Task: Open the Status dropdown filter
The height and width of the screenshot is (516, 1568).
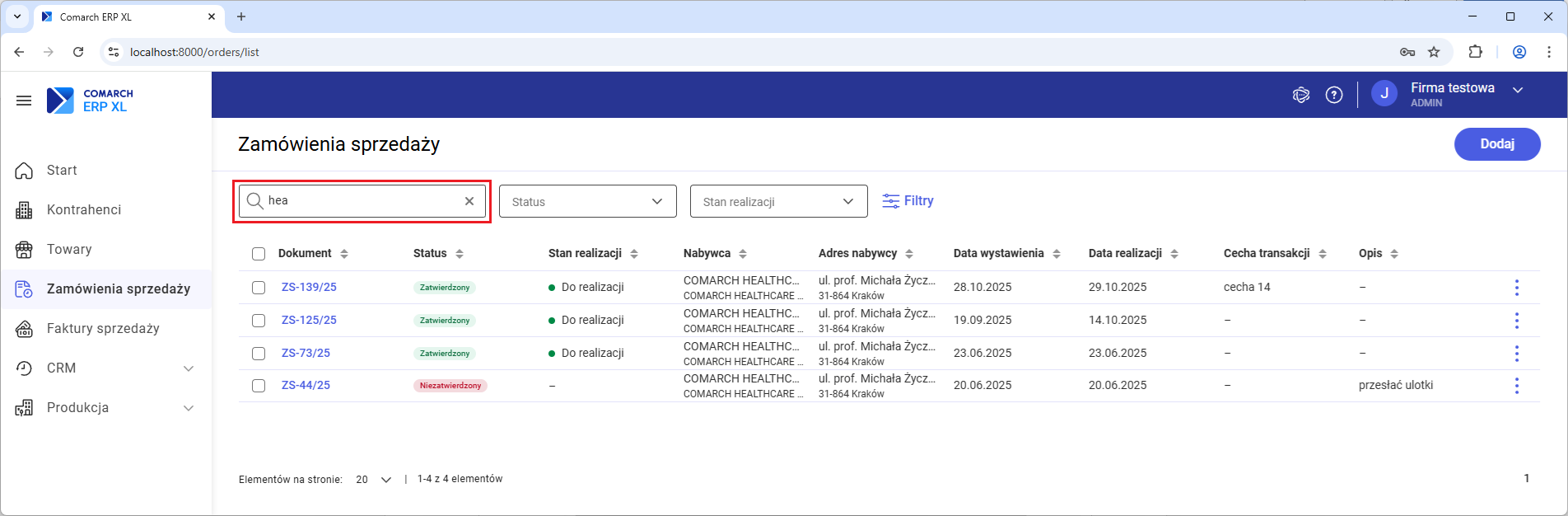Action: point(587,202)
